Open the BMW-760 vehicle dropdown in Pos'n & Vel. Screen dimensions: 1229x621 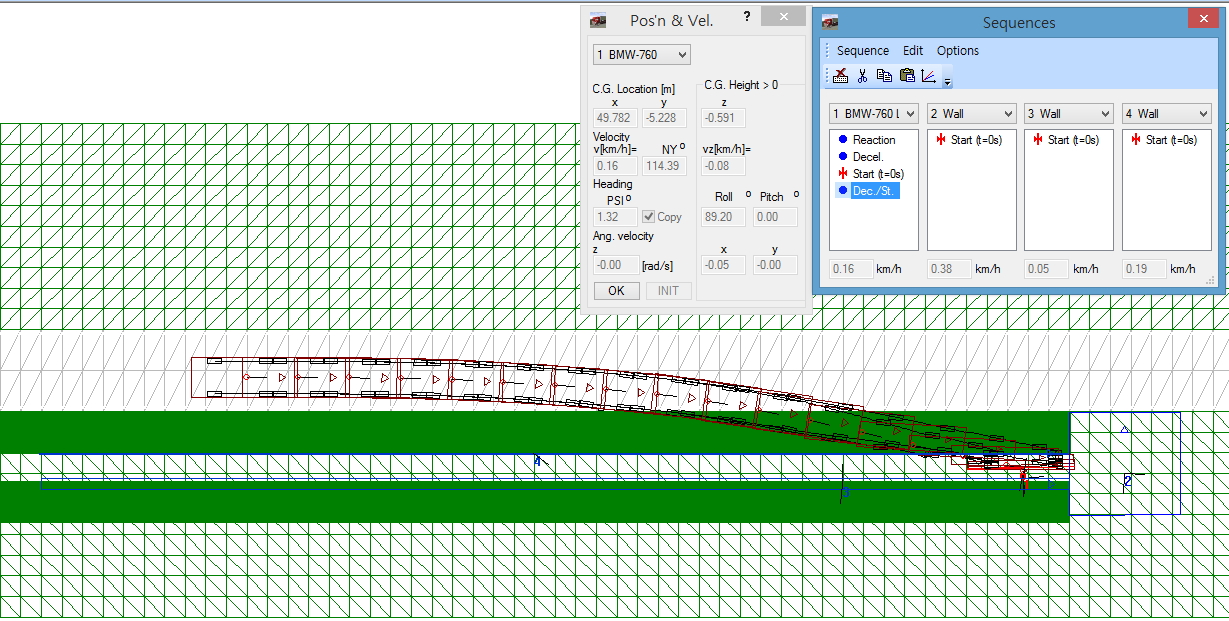point(641,54)
